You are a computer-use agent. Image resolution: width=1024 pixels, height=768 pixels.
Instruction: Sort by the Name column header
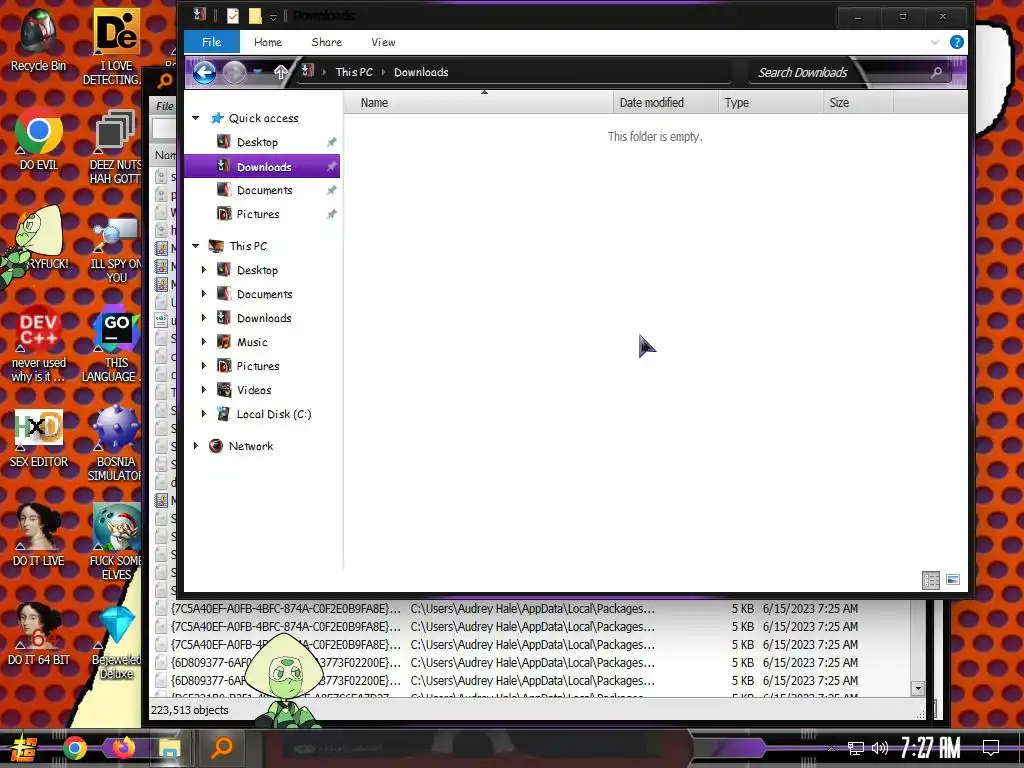tap(479, 103)
